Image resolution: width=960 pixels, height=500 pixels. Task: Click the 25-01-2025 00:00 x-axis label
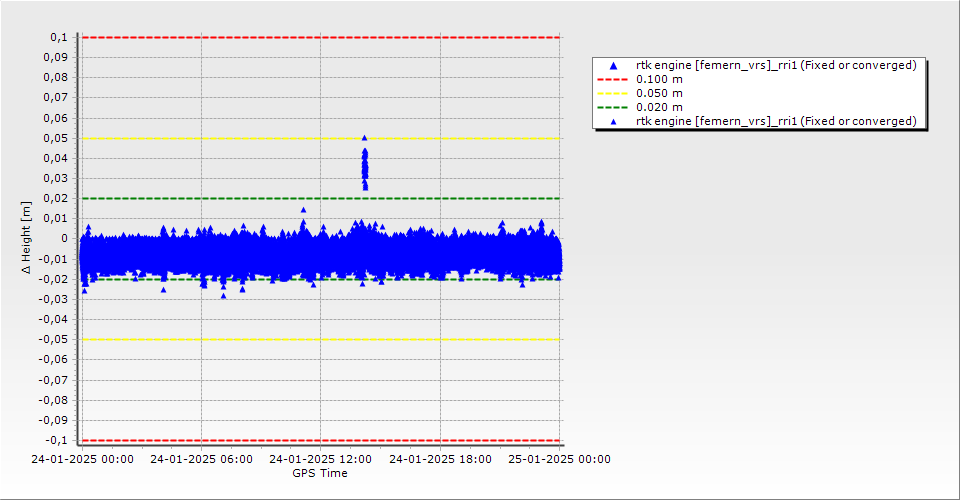click(x=560, y=460)
